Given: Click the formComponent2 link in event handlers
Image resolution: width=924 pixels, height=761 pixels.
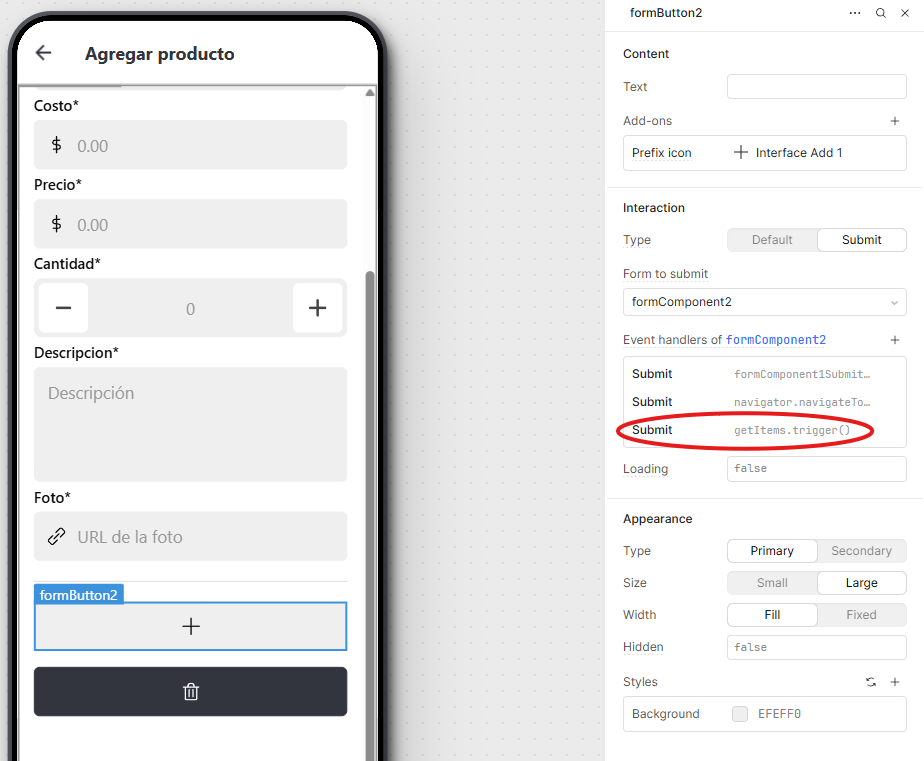Looking at the screenshot, I should point(776,340).
